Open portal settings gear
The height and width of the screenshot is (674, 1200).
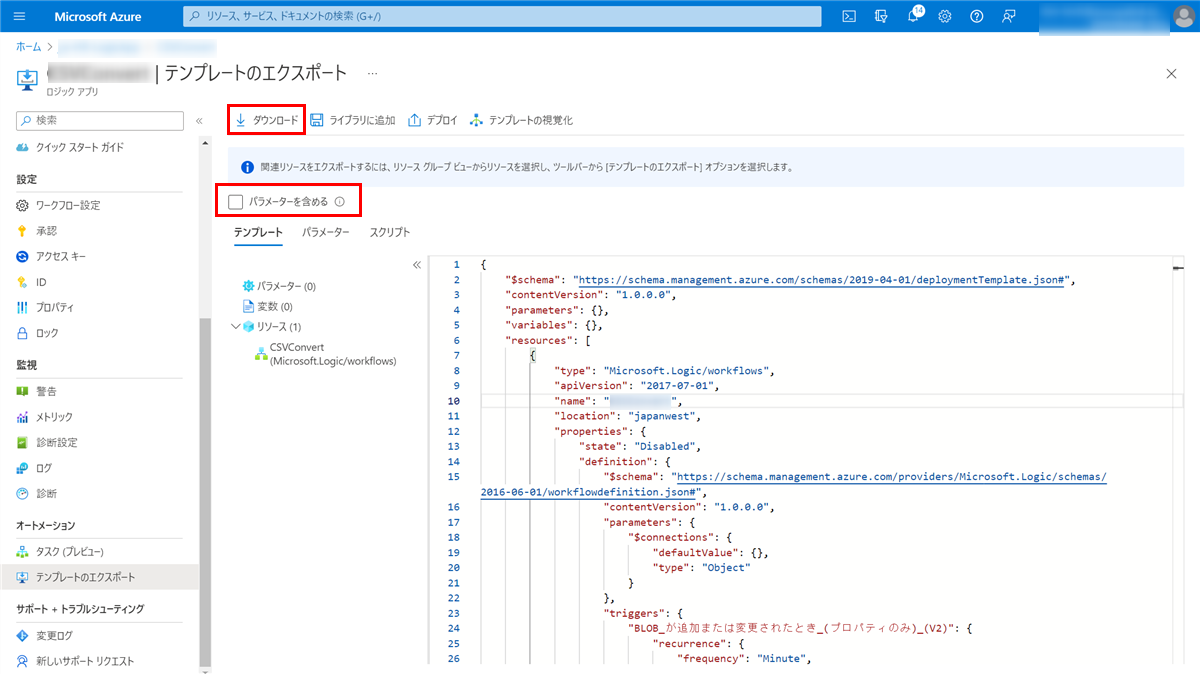[x=945, y=16]
